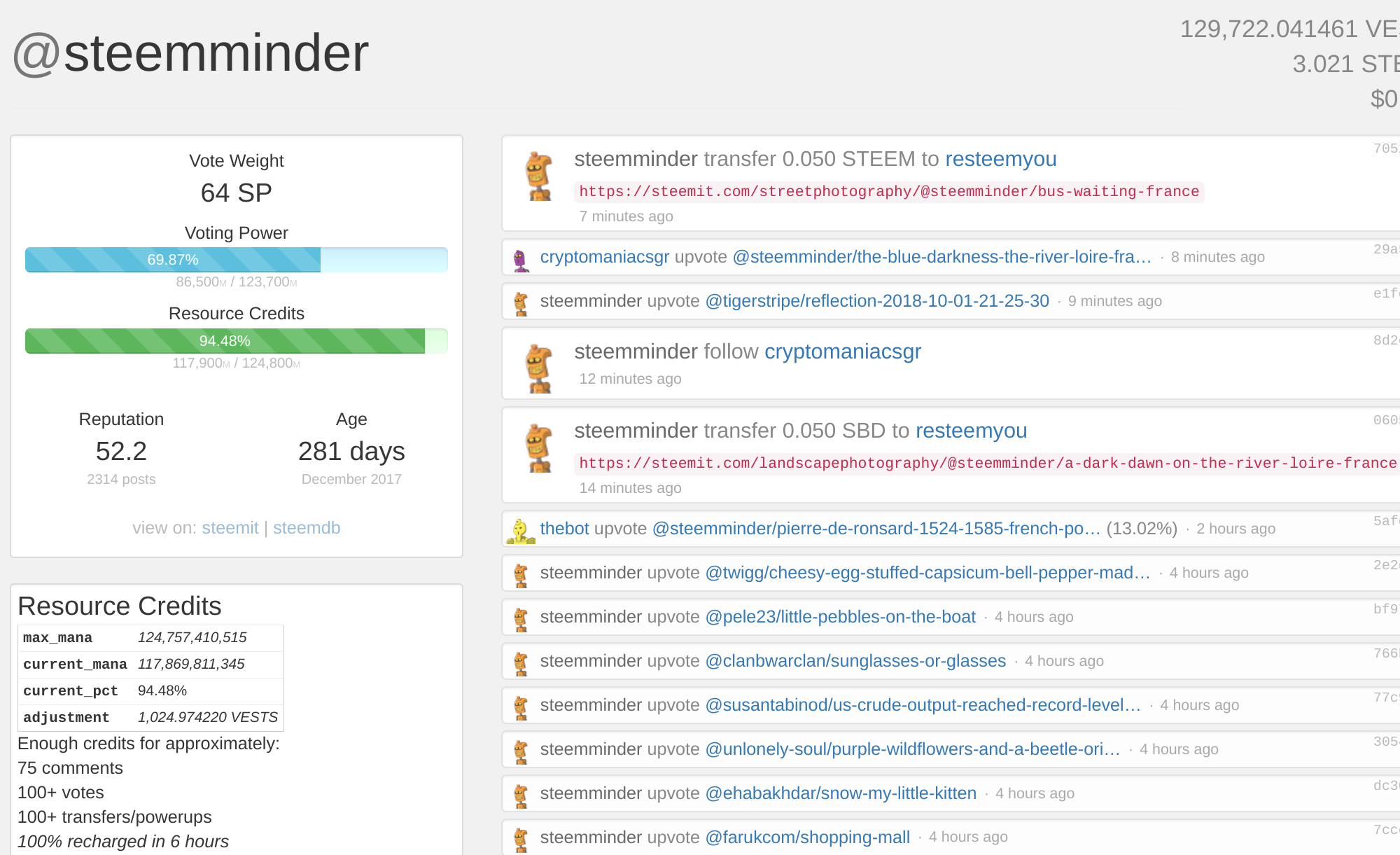
Task: Open @unlonely-soul purple-wildflowers post
Action: (913, 749)
